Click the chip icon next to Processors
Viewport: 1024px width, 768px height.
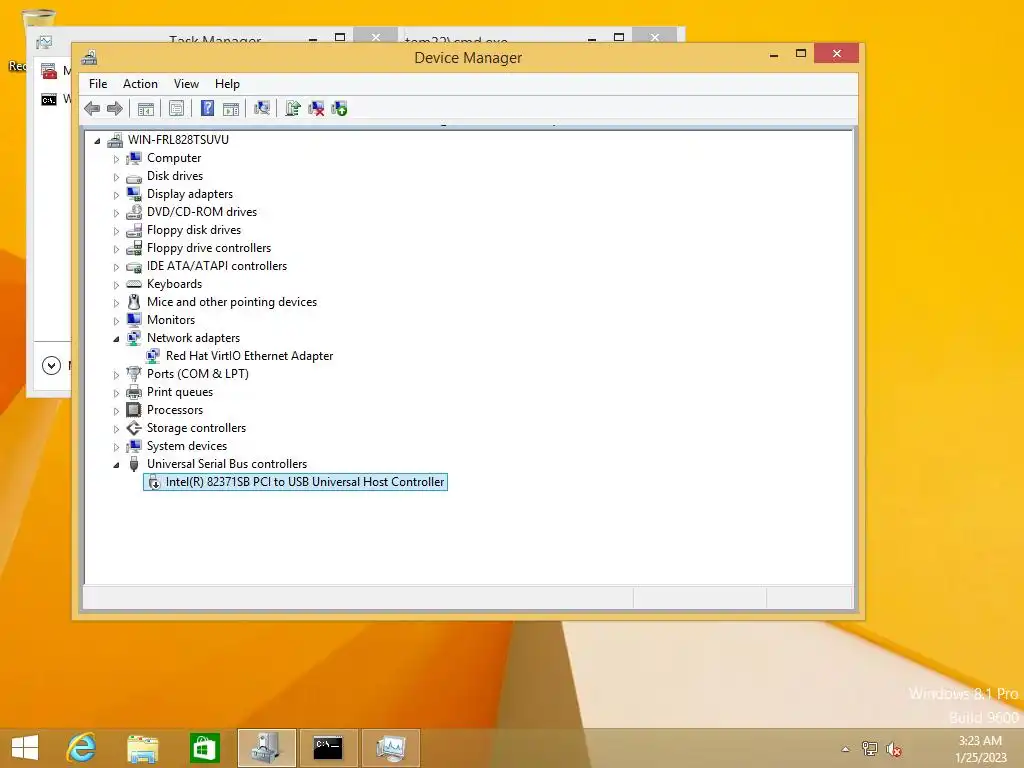tap(134, 410)
